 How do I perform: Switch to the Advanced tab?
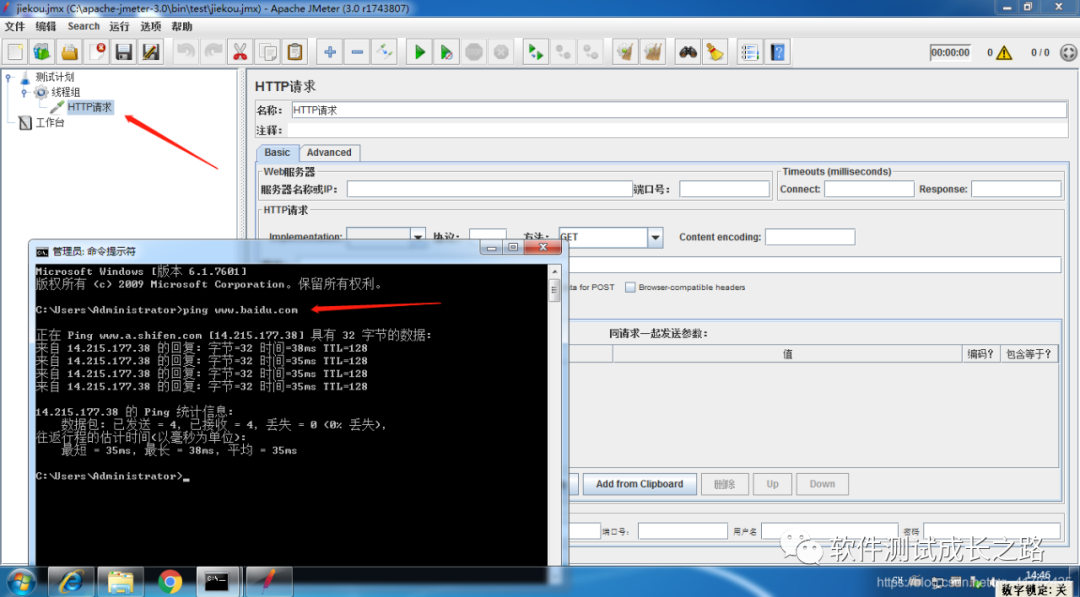point(329,153)
